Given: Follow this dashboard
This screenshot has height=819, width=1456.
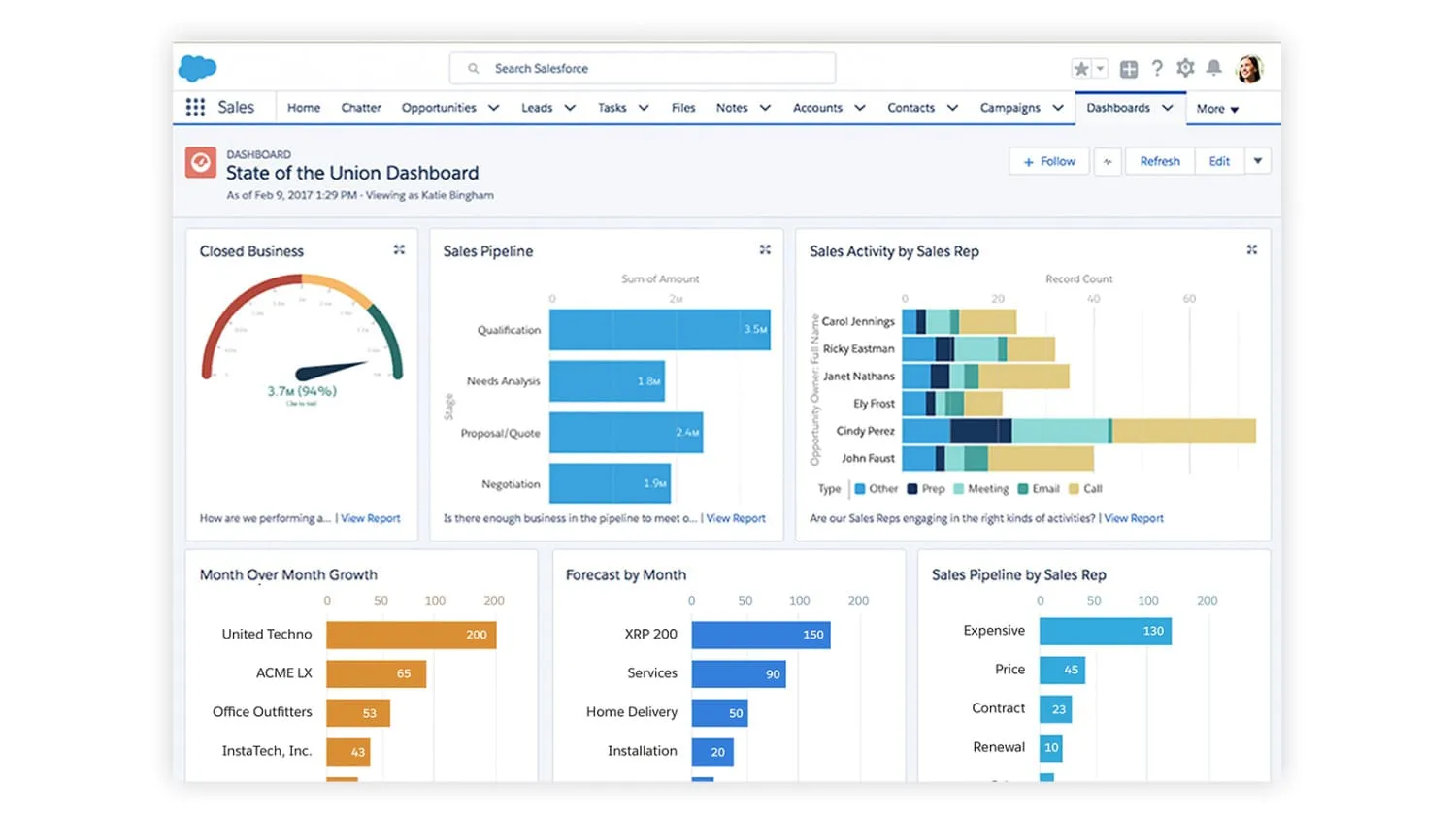Looking at the screenshot, I should [1049, 162].
